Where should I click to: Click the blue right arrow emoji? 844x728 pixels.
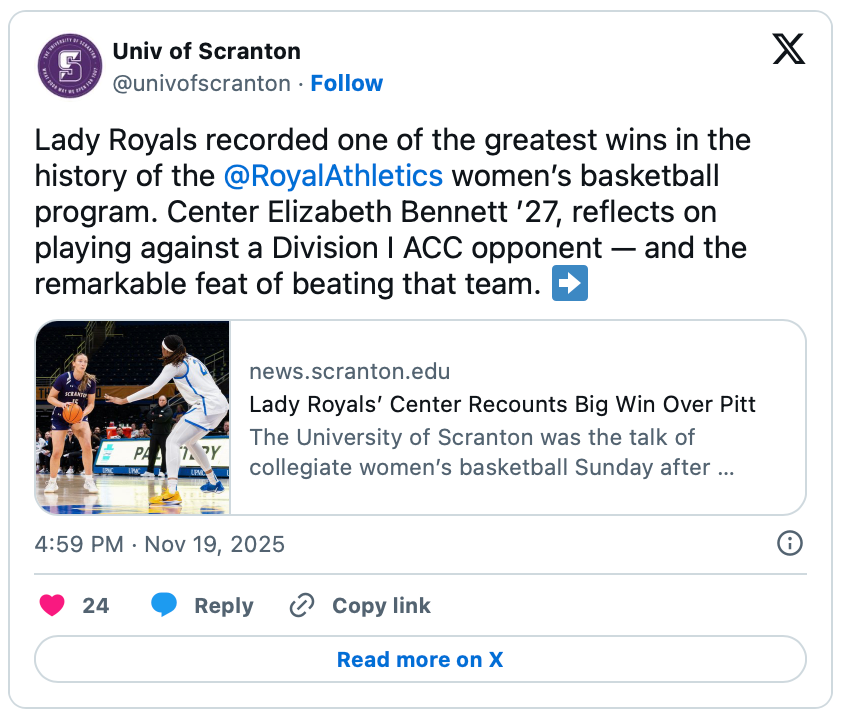point(570,285)
